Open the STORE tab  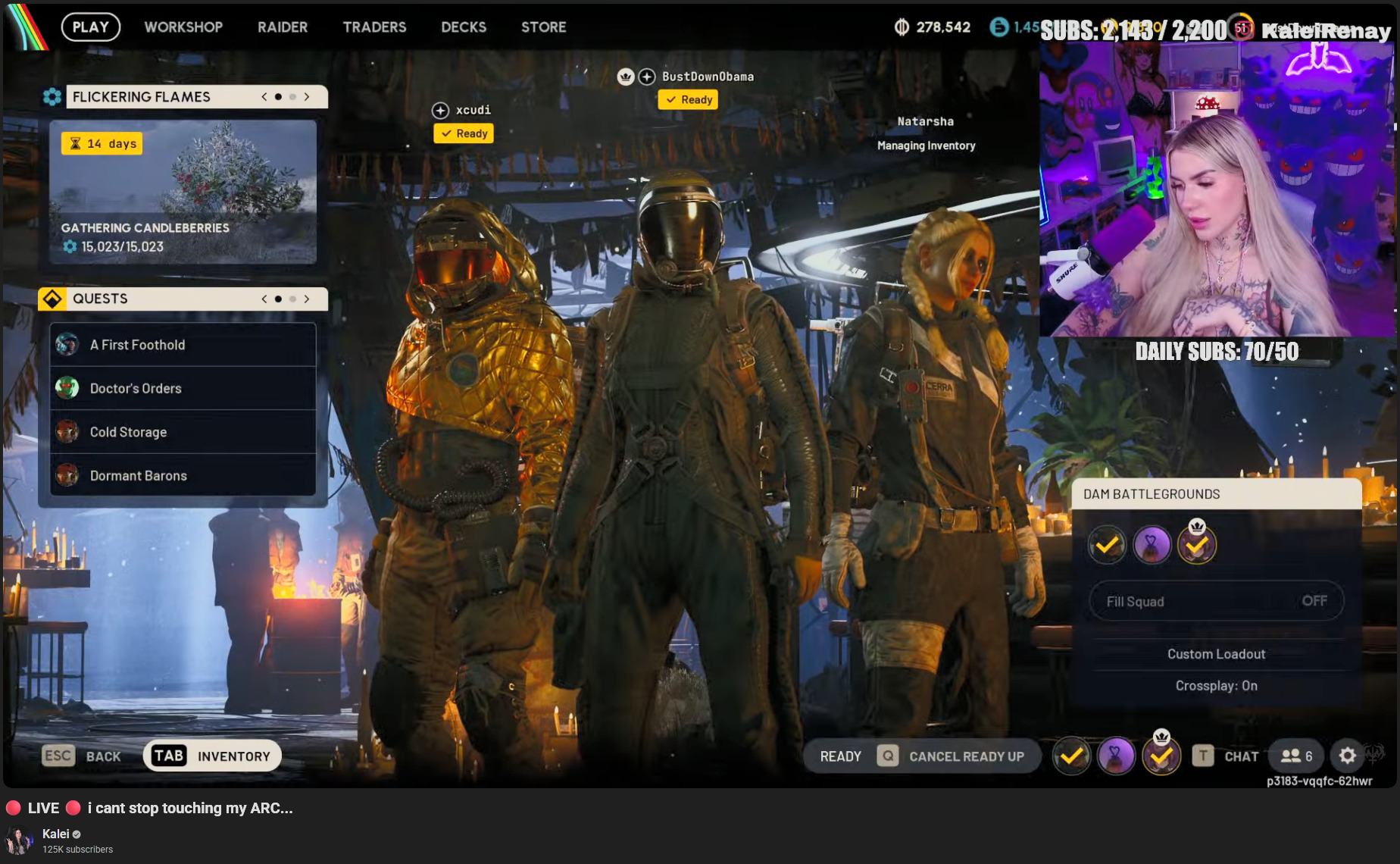(543, 27)
